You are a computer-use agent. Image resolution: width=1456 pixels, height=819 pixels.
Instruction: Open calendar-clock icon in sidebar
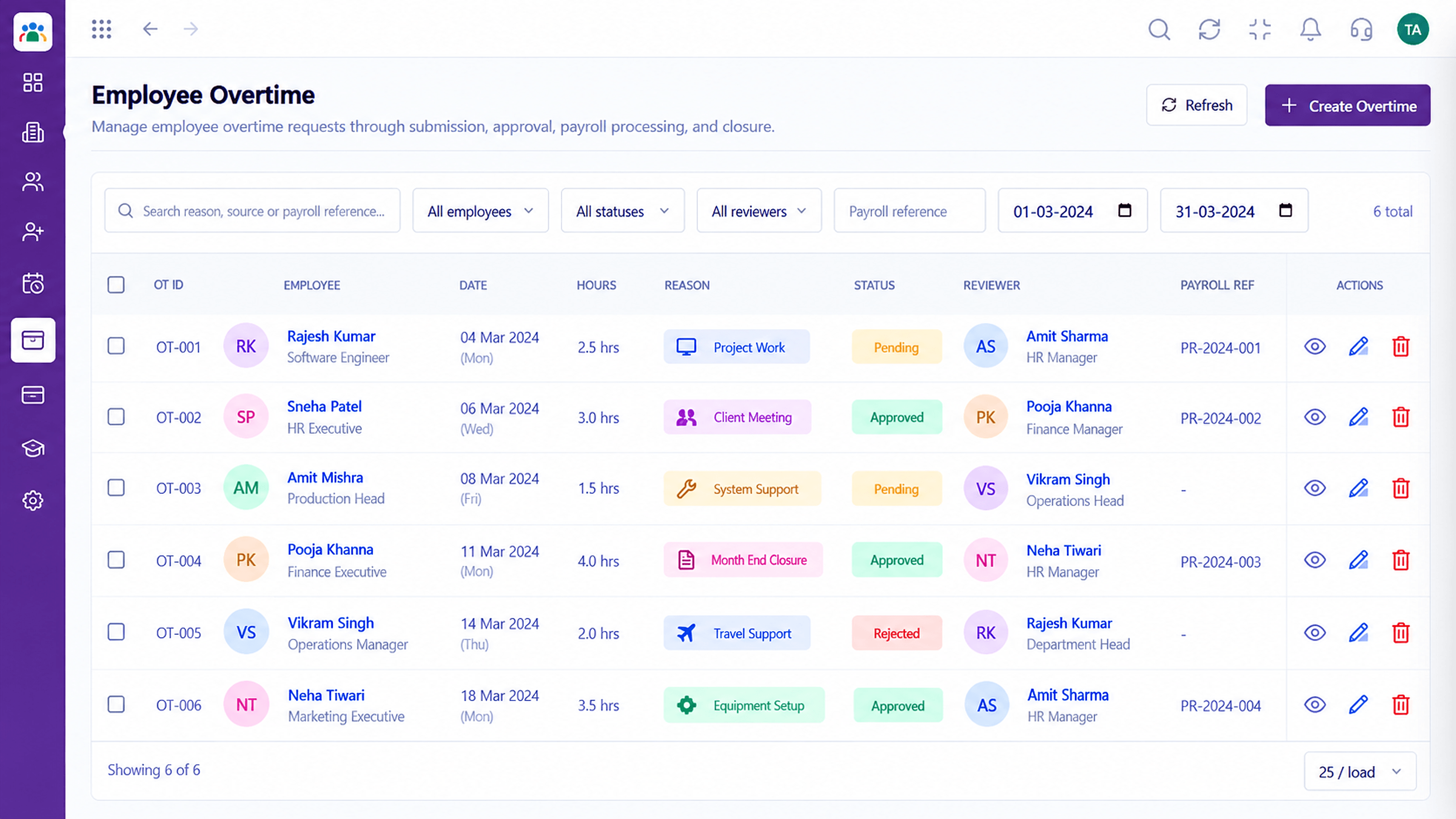[x=33, y=283]
